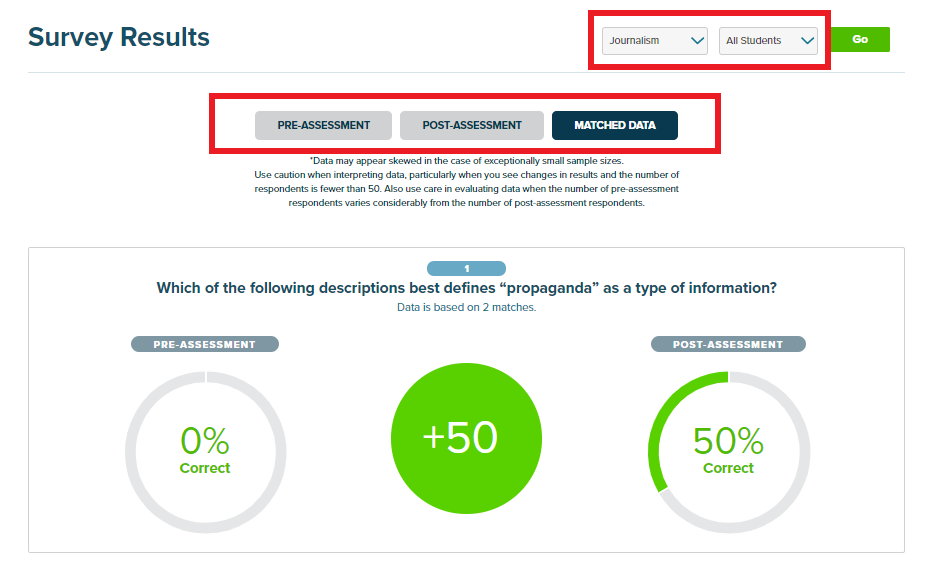Viewport: 948px width, 563px height.
Task: Select the Matched Data tab
Action: coord(614,125)
